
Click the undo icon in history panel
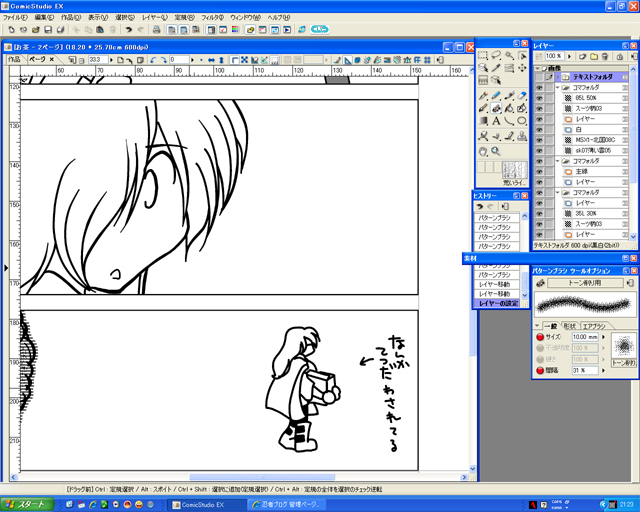(480, 207)
